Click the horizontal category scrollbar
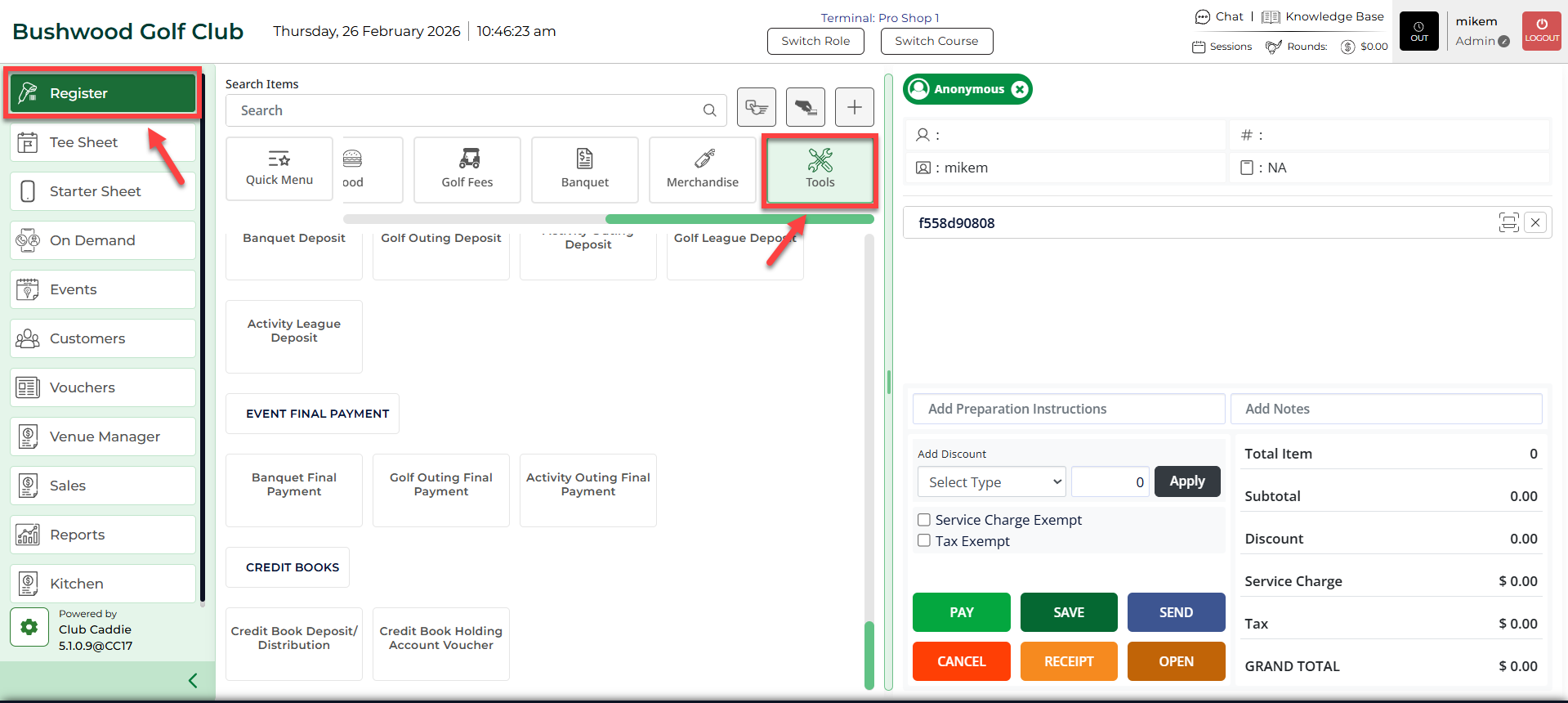The image size is (1568, 703). click(739, 219)
